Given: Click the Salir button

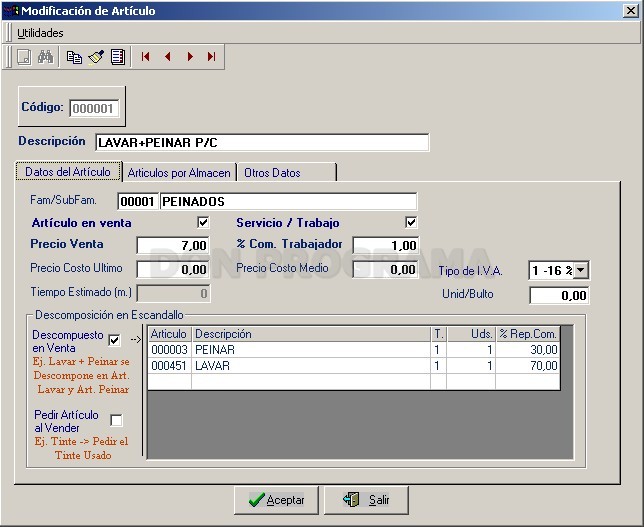Looking at the screenshot, I should pyautogui.click(x=366, y=500).
